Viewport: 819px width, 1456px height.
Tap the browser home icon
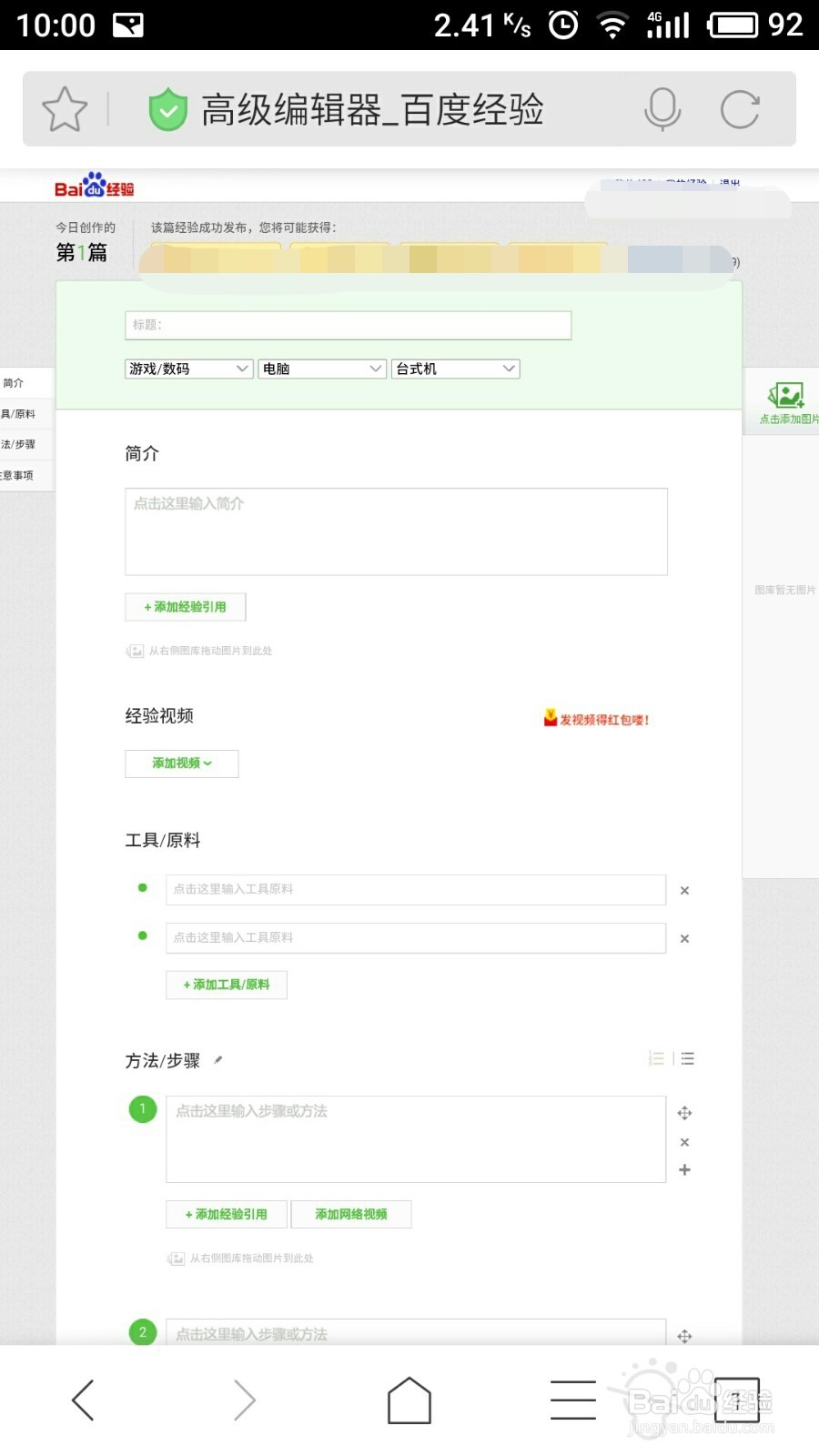click(409, 1400)
